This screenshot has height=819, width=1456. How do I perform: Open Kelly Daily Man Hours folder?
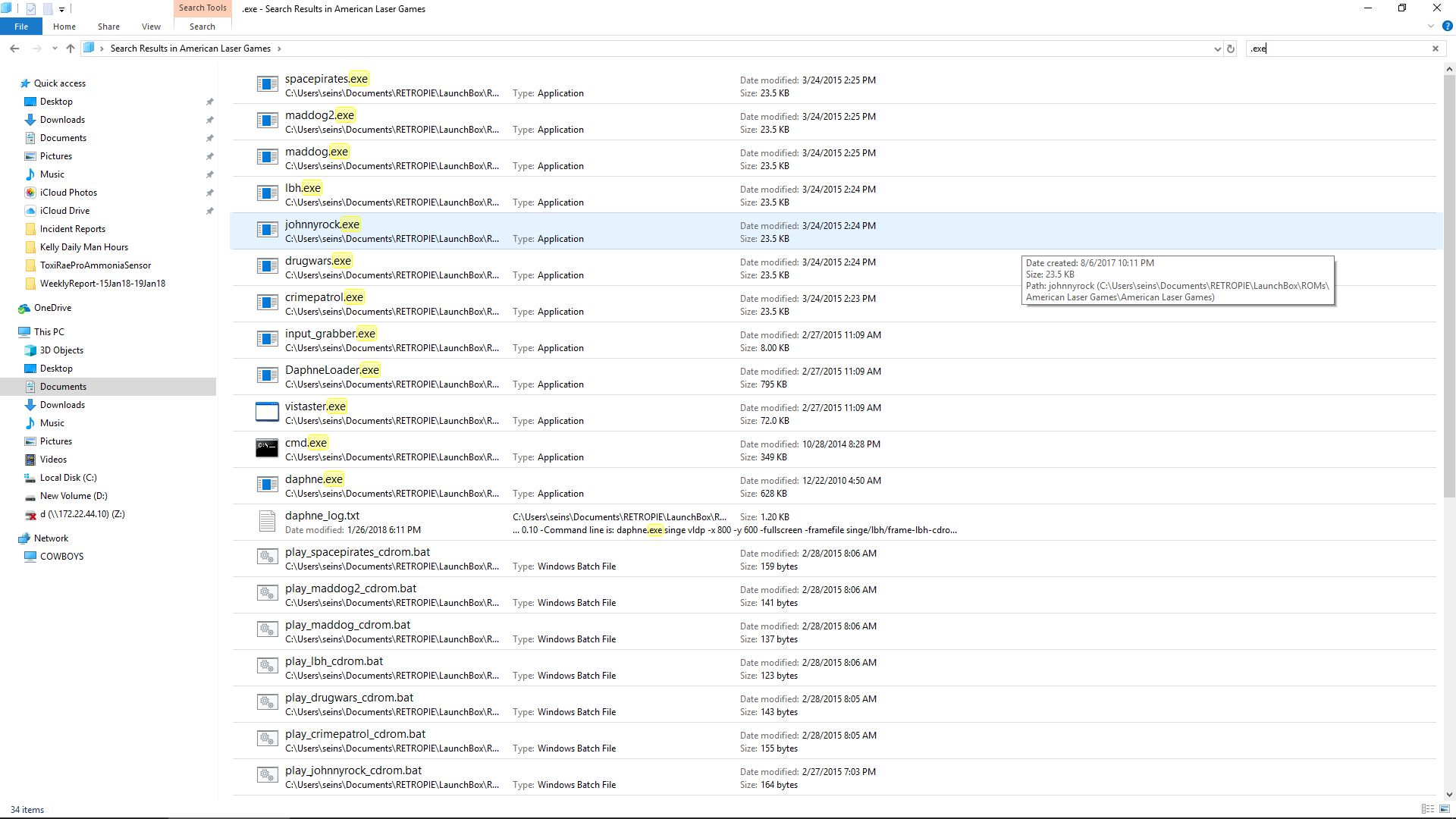(83, 247)
